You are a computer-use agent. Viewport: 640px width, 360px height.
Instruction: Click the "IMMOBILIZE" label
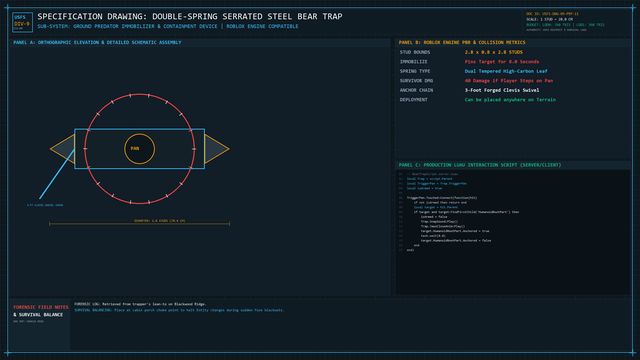(x=413, y=62)
